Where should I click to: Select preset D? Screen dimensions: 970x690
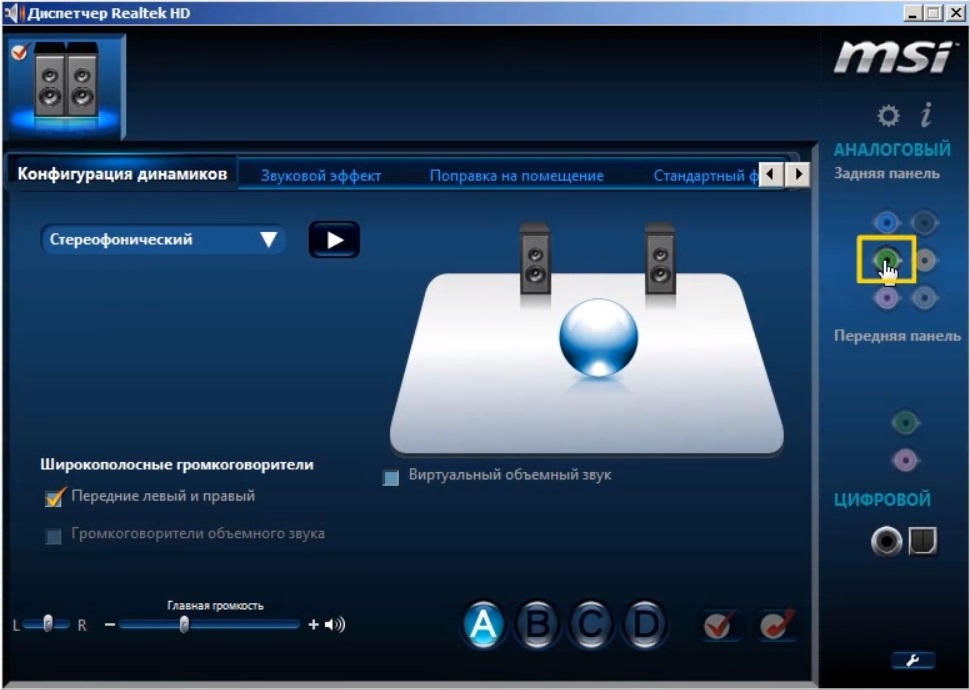(645, 625)
